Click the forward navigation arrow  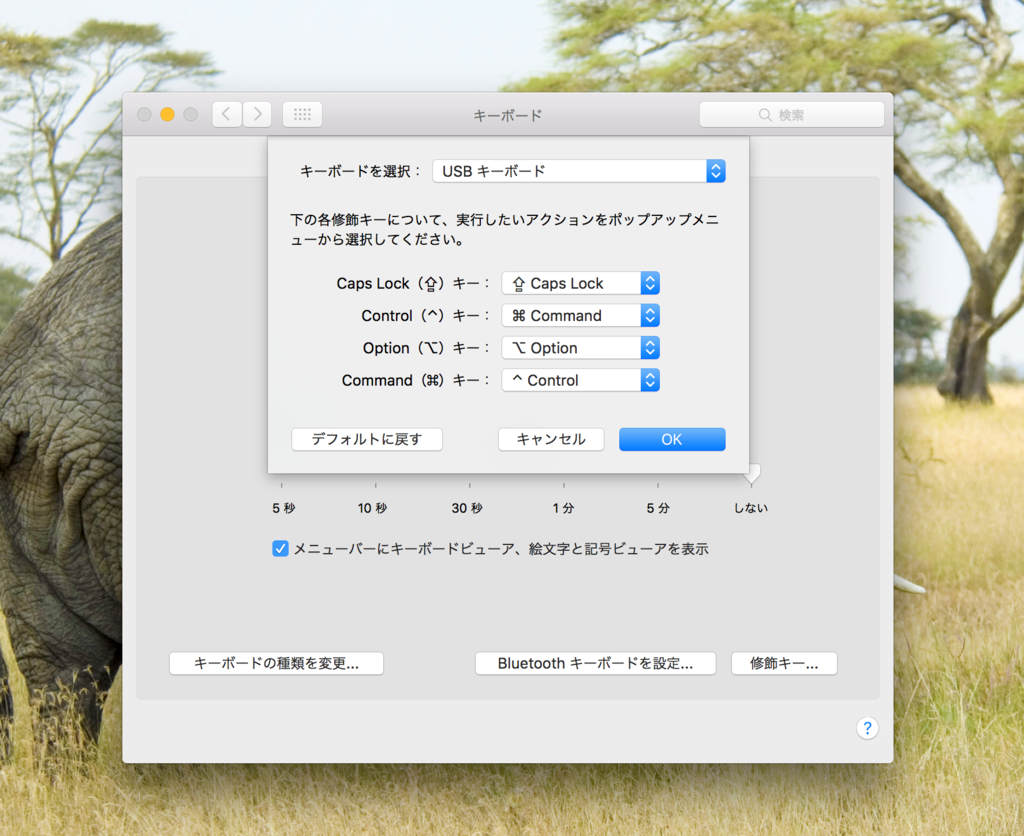[256, 113]
